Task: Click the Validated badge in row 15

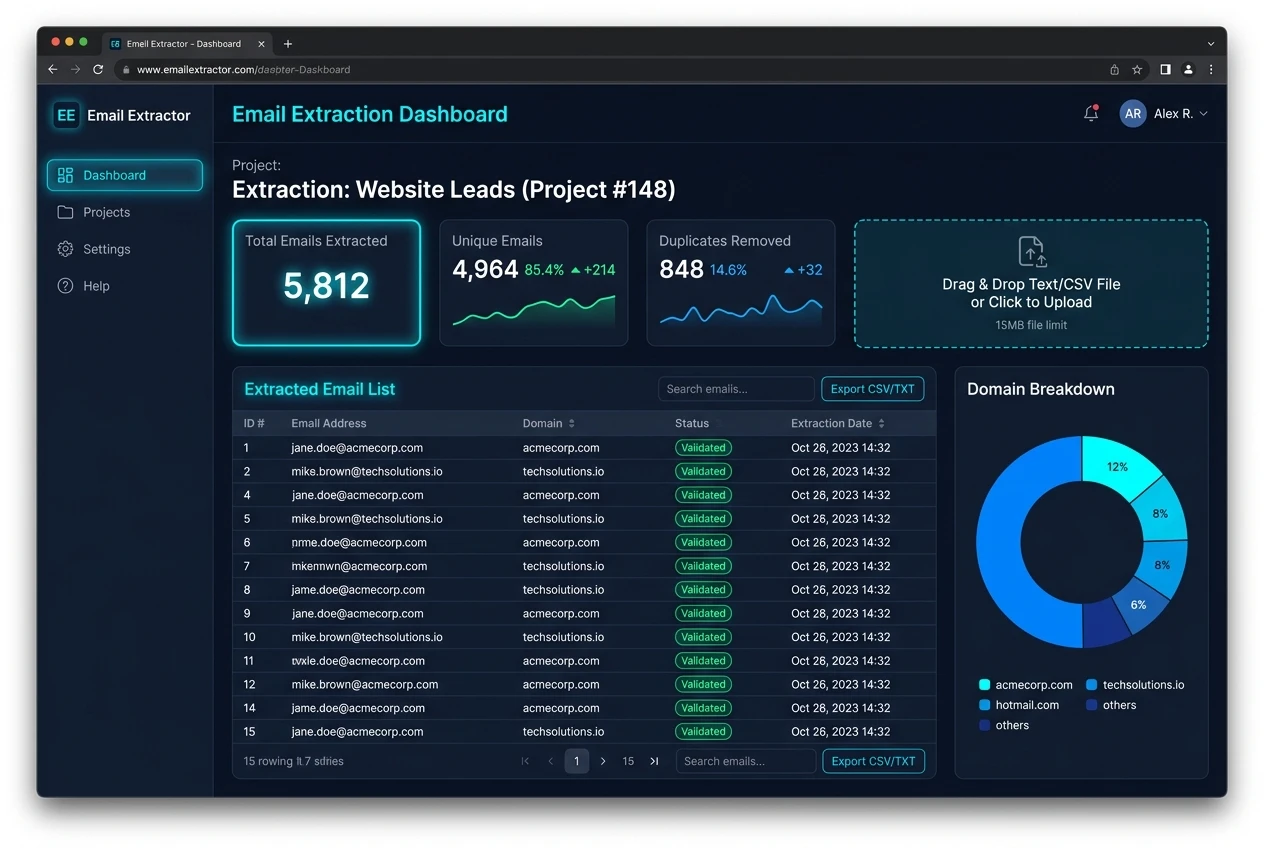Action: [x=703, y=732]
